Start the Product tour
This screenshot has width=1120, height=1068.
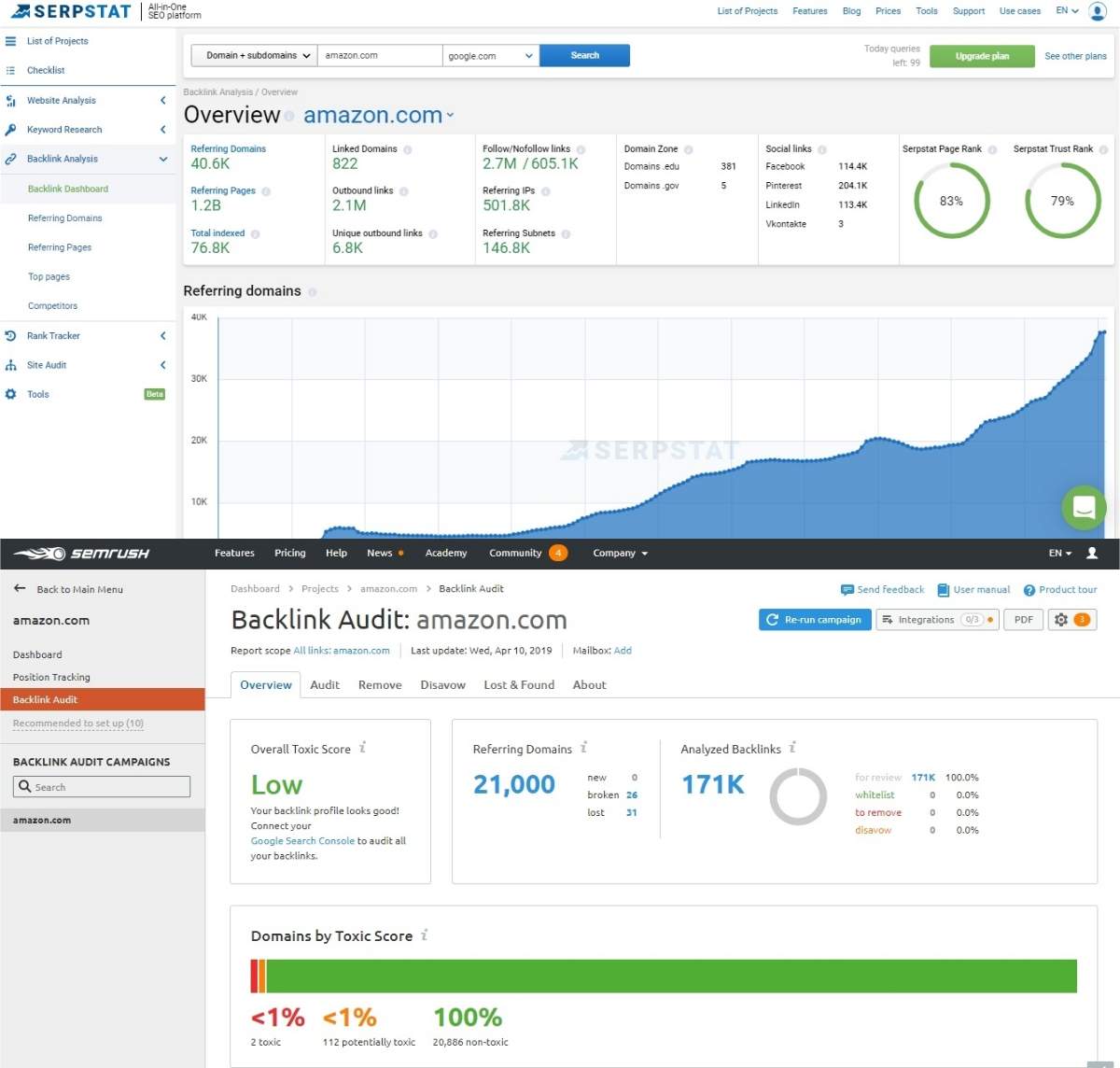pos(1028,589)
